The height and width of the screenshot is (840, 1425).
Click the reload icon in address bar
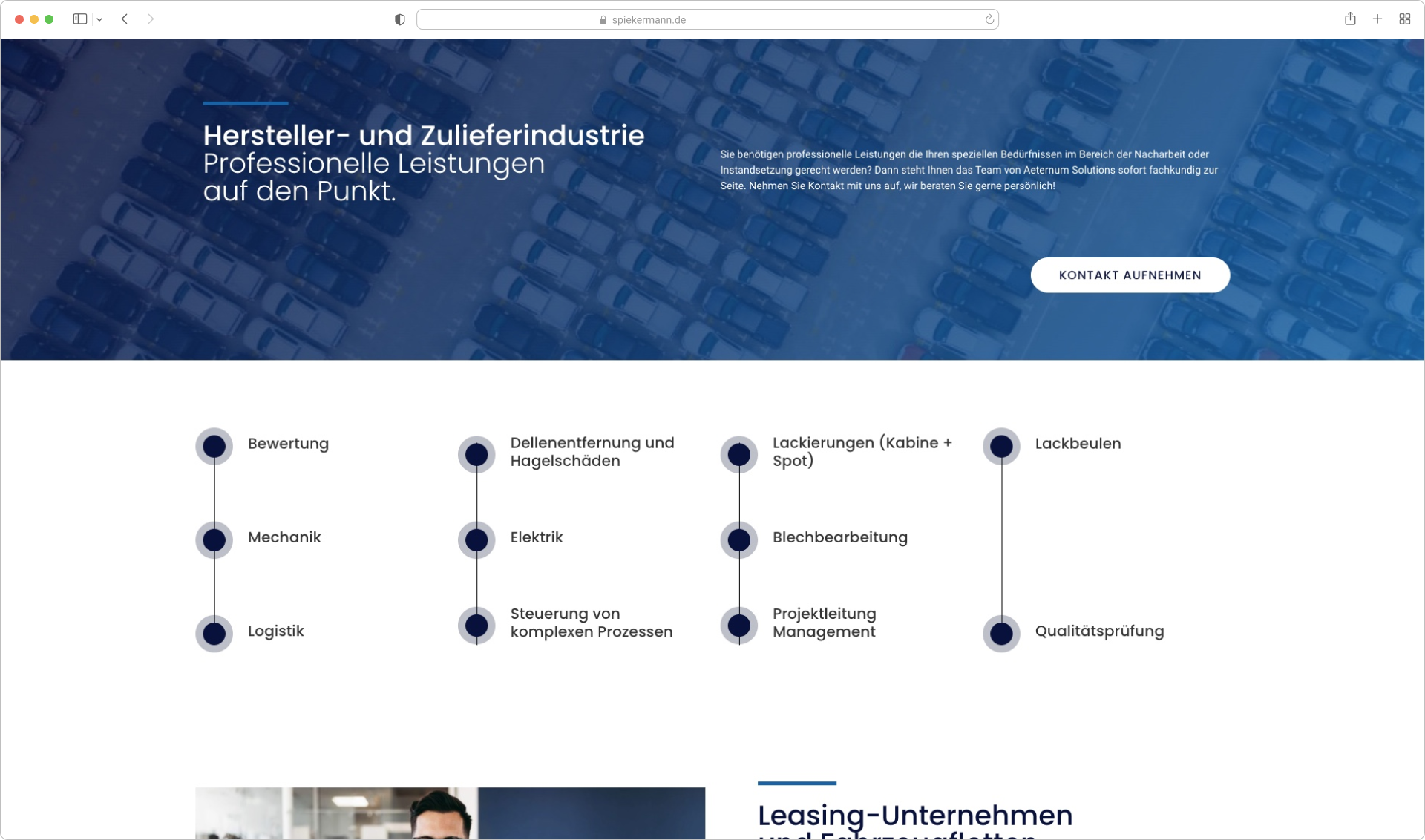point(989,19)
